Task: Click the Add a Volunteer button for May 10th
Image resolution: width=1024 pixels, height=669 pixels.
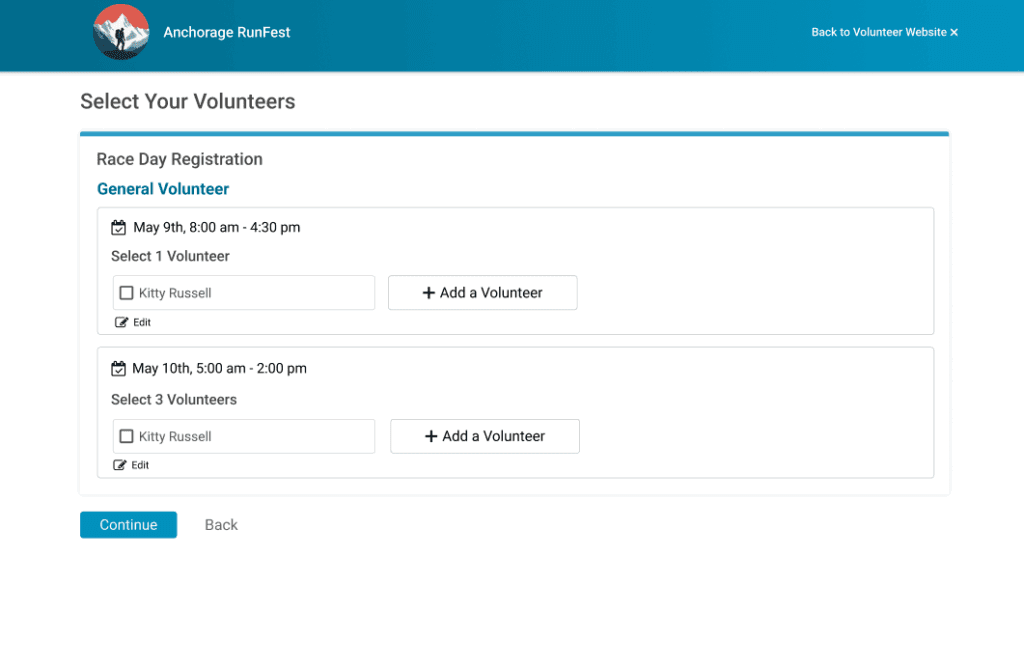Action: tap(484, 437)
